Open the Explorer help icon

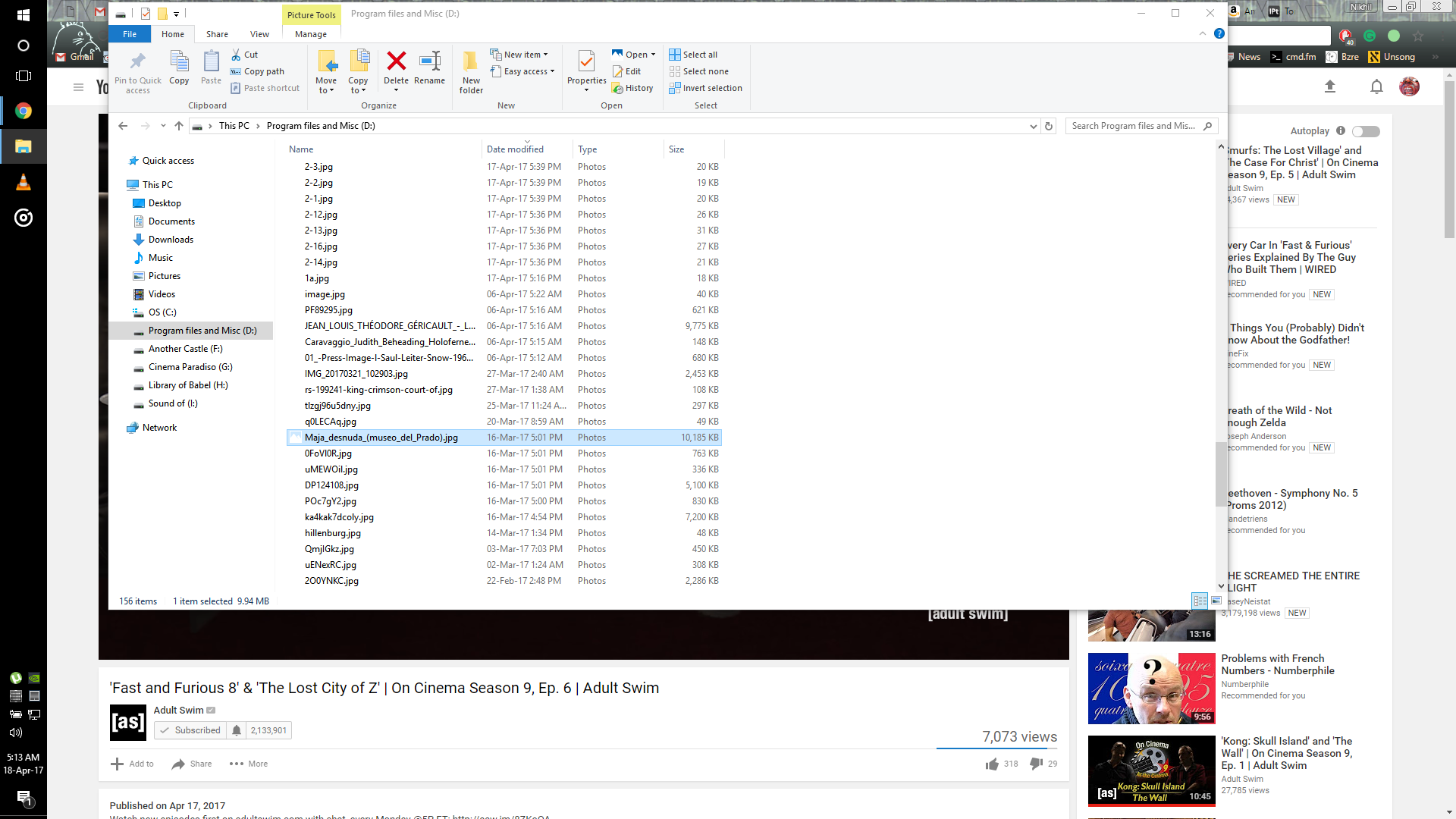pyautogui.click(x=1219, y=33)
